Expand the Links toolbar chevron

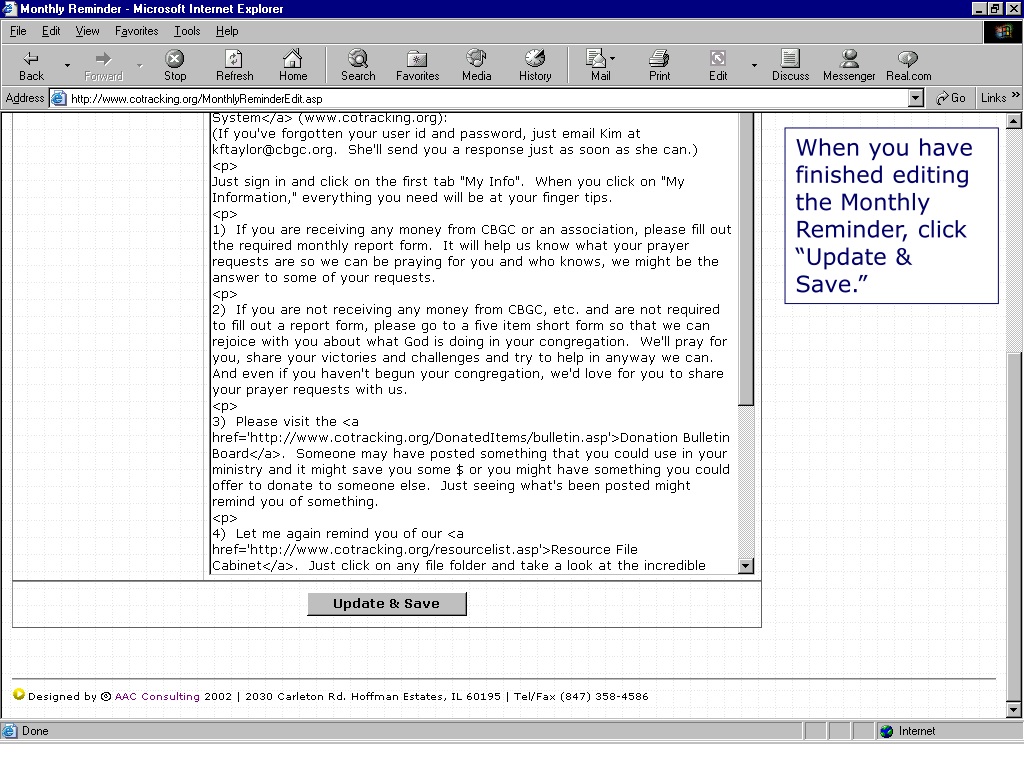[x=1016, y=95]
